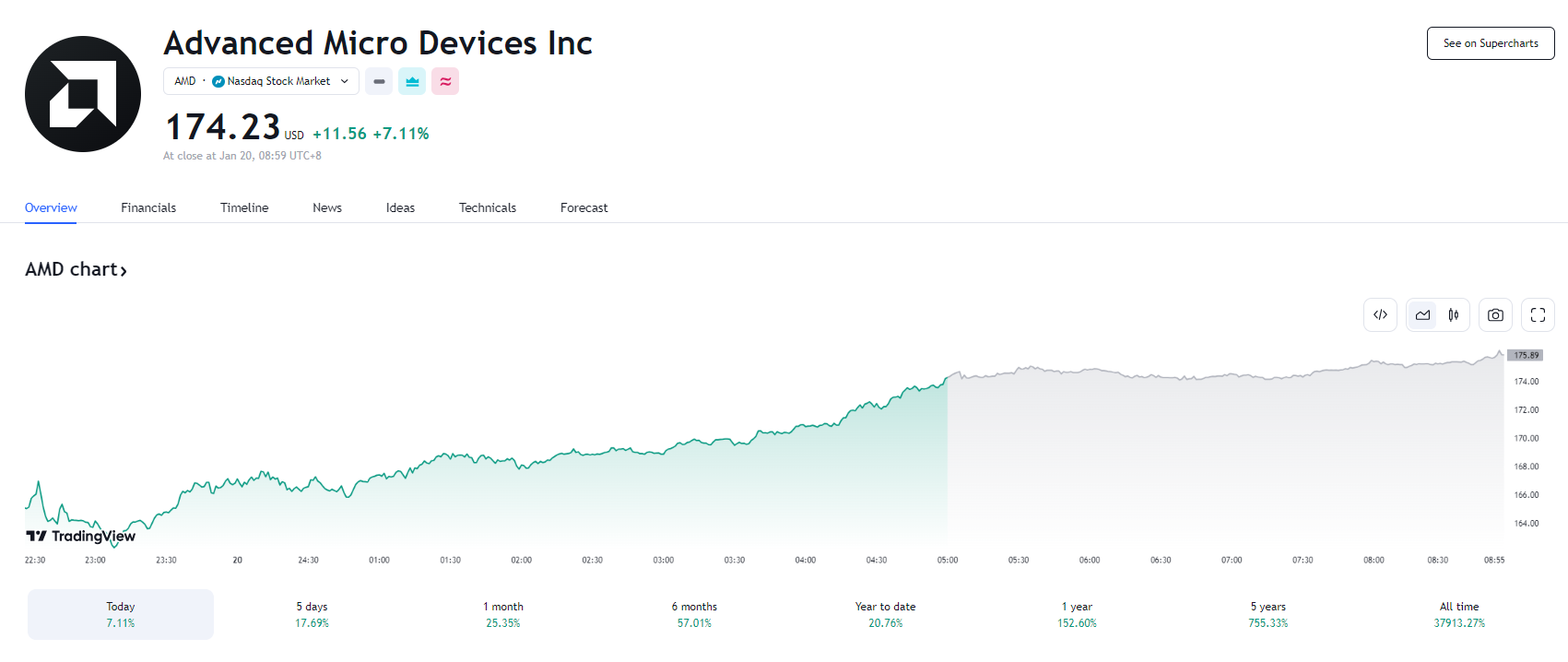Click the 08:55 time axis label

(x=1494, y=560)
